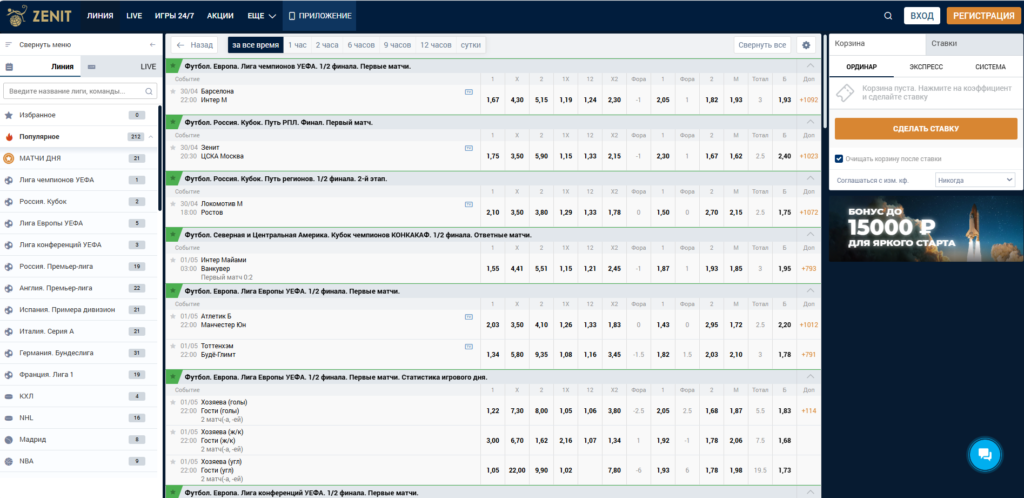Image resolution: width=1024 pixels, height=498 pixels.
Task: Collapse Лига Европы Первые матчи section chevron
Action: click(810, 290)
